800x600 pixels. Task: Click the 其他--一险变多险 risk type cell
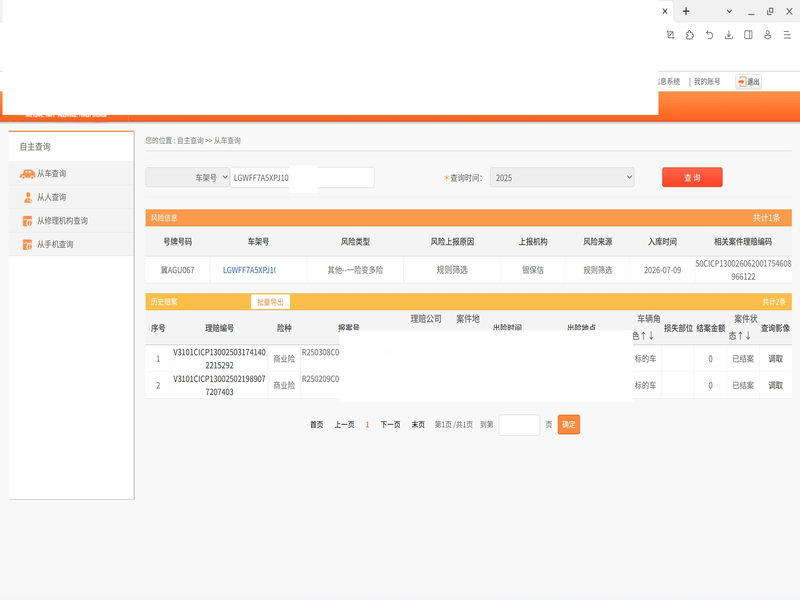355,270
